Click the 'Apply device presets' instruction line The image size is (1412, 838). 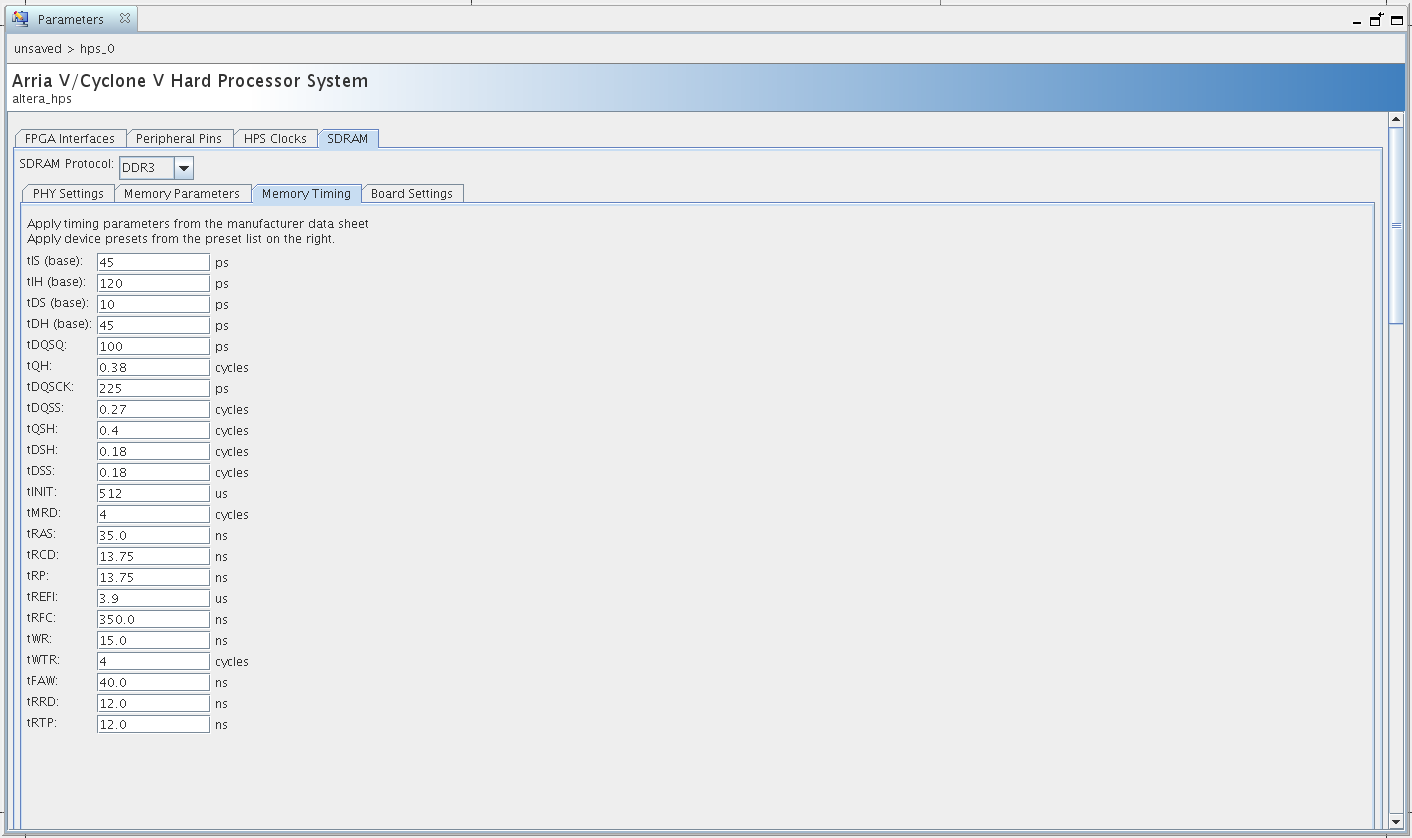pyautogui.click(x=181, y=239)
